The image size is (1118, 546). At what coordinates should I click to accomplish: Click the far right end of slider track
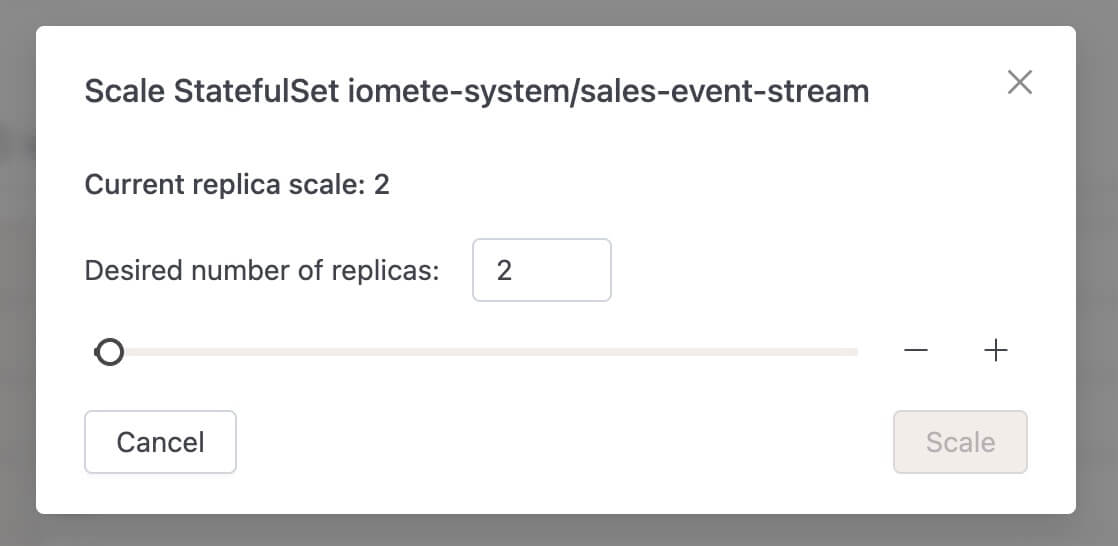click(x=854, y=352)
